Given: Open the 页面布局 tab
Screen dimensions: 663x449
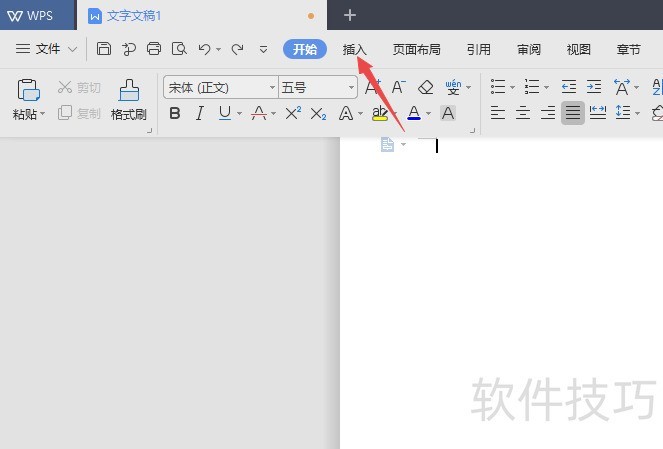Looking at the screenshot, I should 416,49.
